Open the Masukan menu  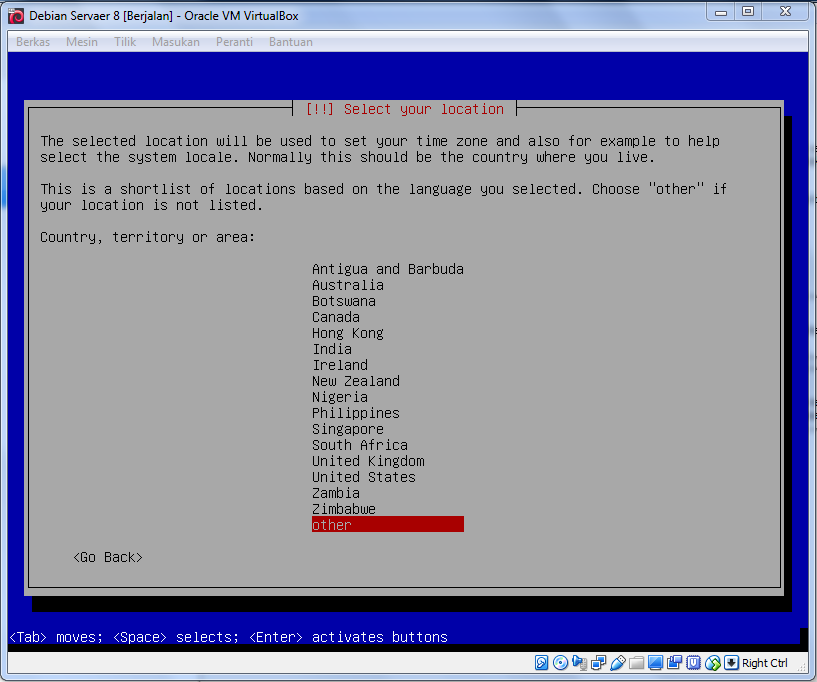coord(176,42)
